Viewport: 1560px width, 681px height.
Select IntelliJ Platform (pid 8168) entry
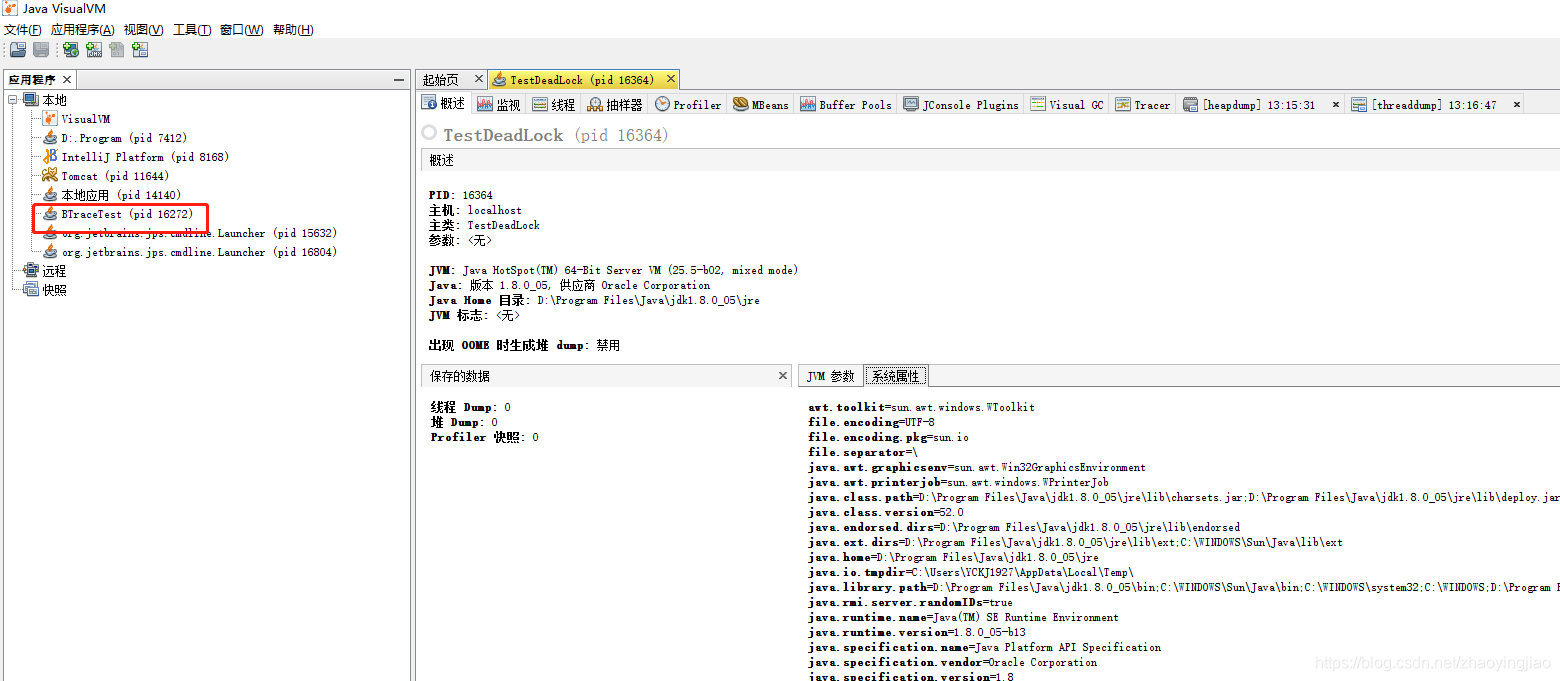click(145, 157)
